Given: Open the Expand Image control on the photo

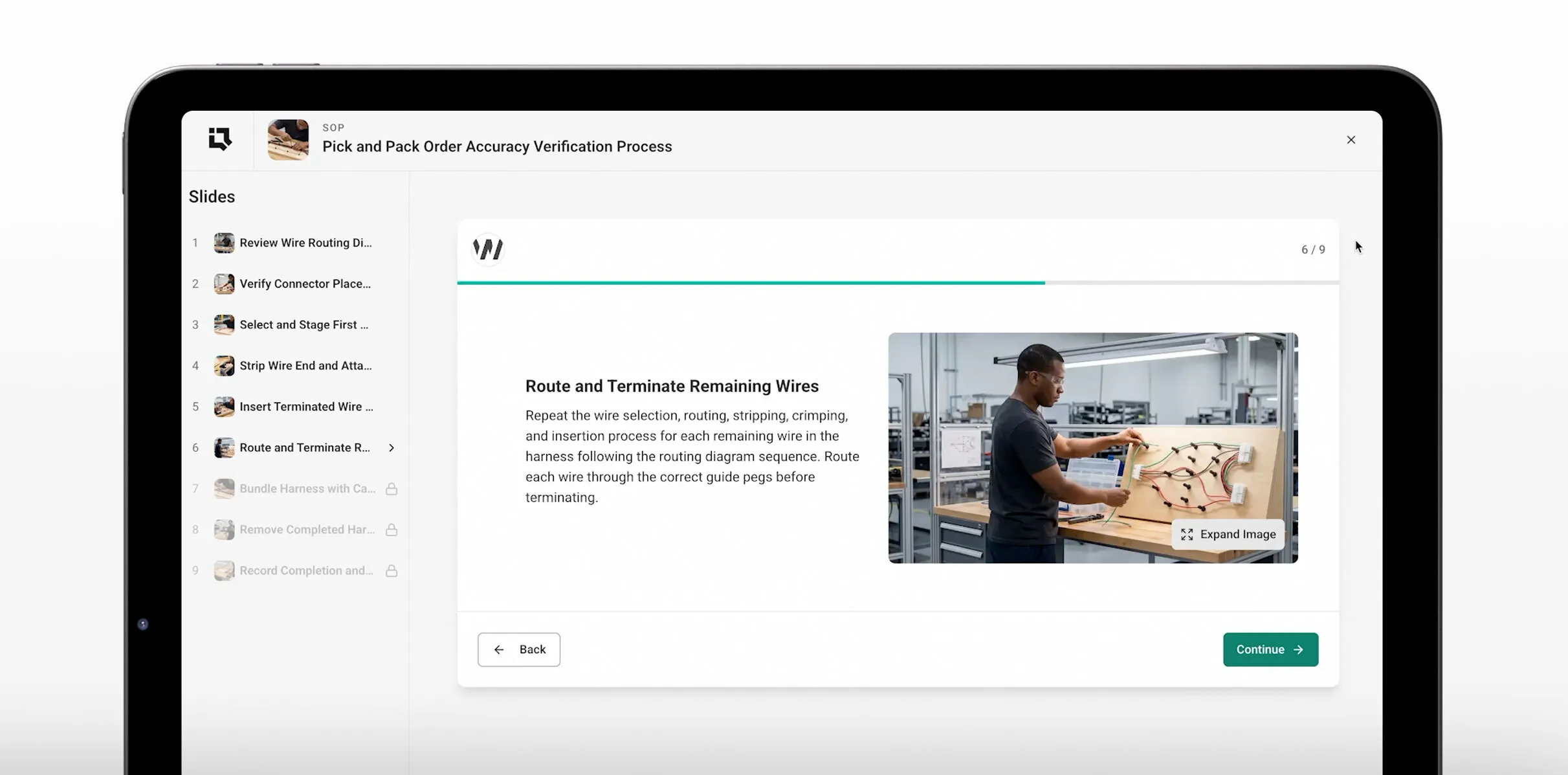Looking at the screenshot, I should [x=1228, y=534].
